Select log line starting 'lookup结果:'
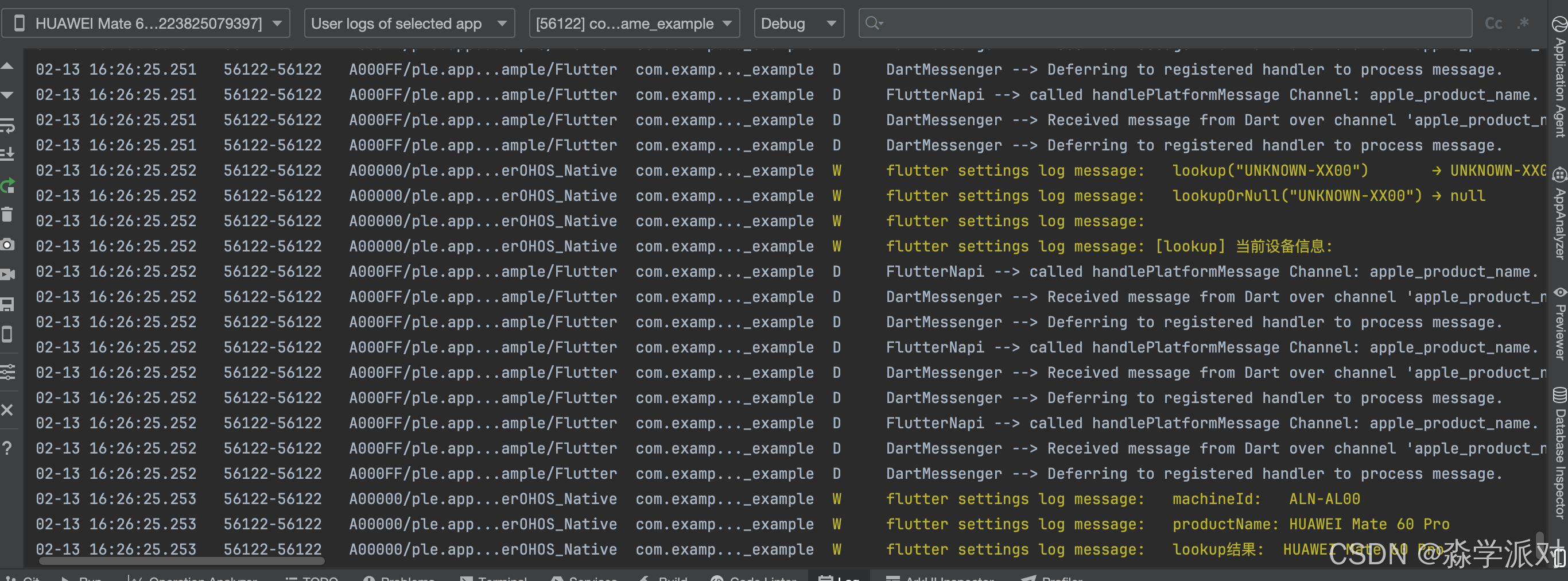Viewport: 1568px width, 581px height. tap(785, 549)
